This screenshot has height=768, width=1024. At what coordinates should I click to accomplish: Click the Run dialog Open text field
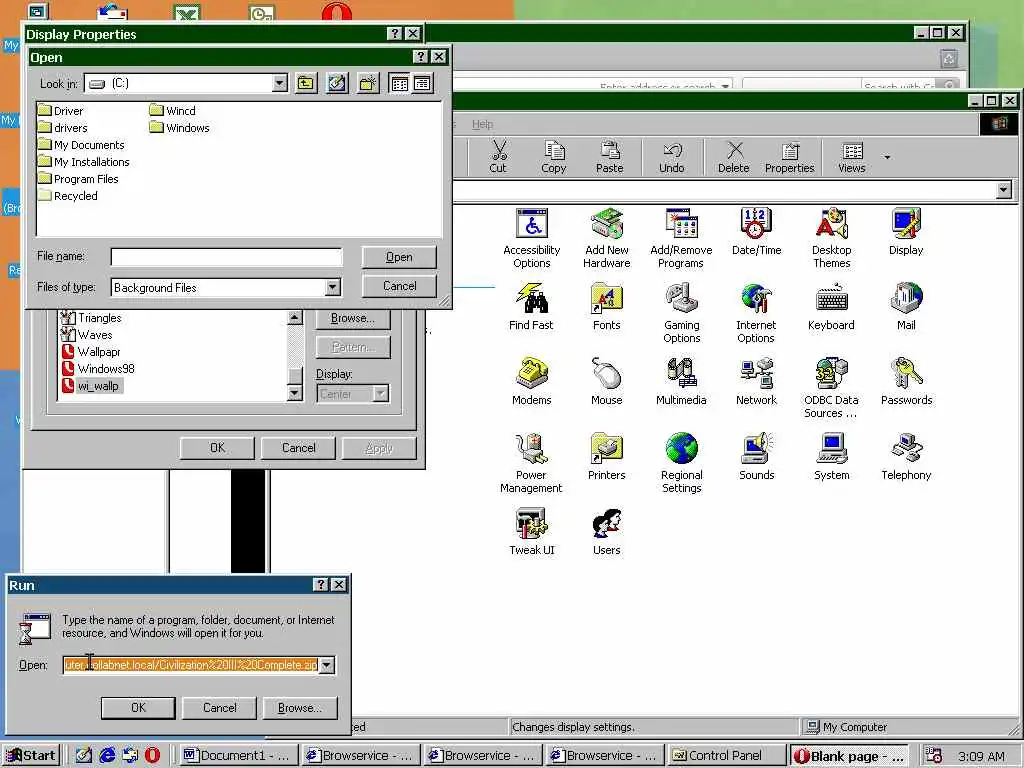coord(191,665)
